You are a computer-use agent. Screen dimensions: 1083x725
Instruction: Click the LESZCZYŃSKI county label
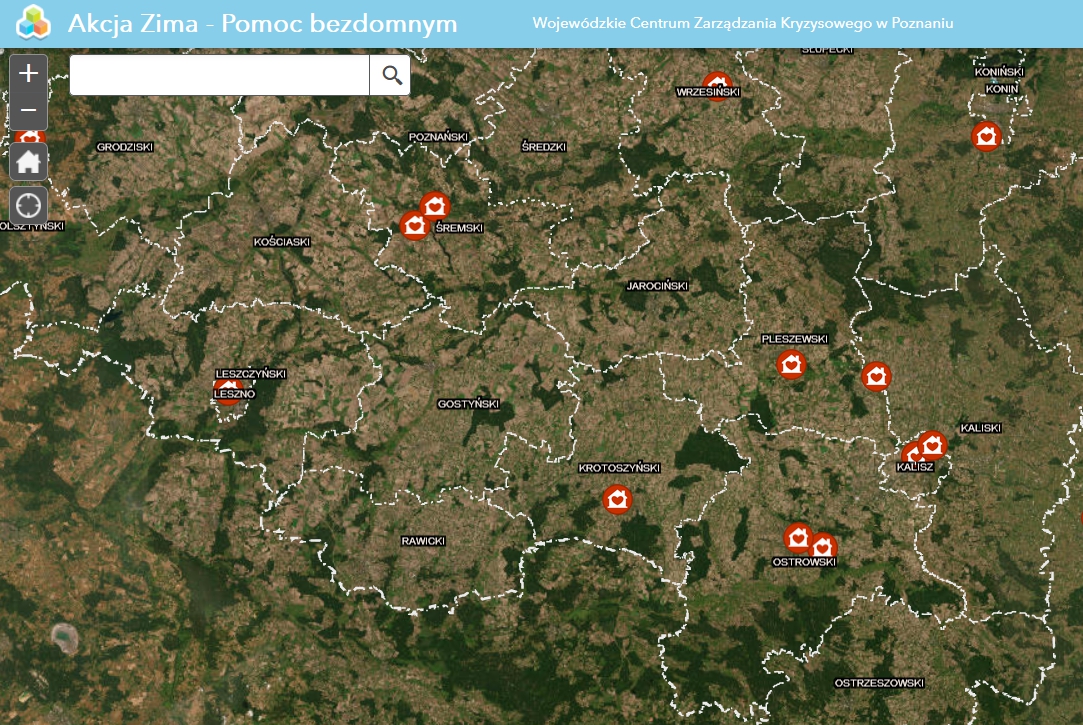click(251, 374)
